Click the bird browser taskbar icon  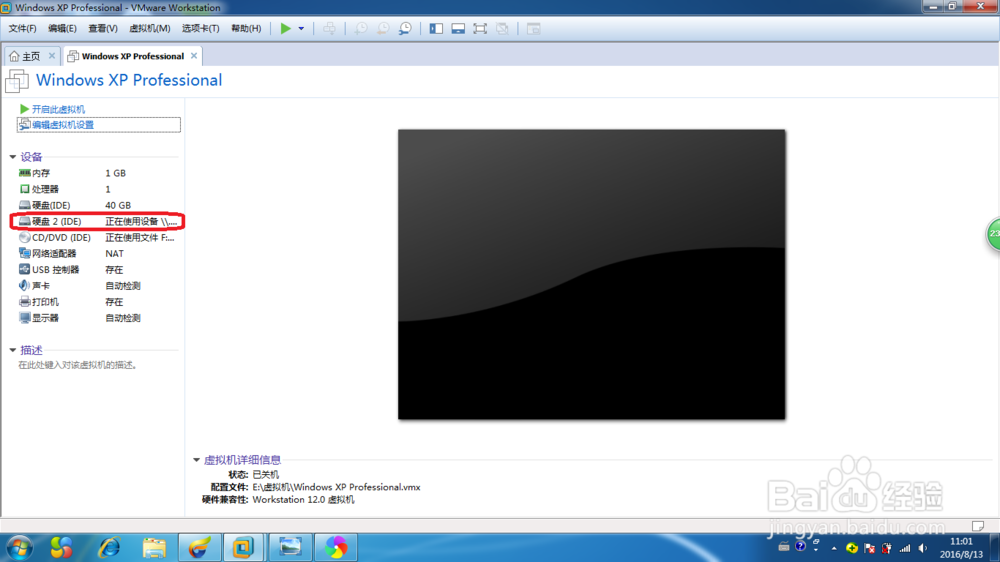point(199,547)
